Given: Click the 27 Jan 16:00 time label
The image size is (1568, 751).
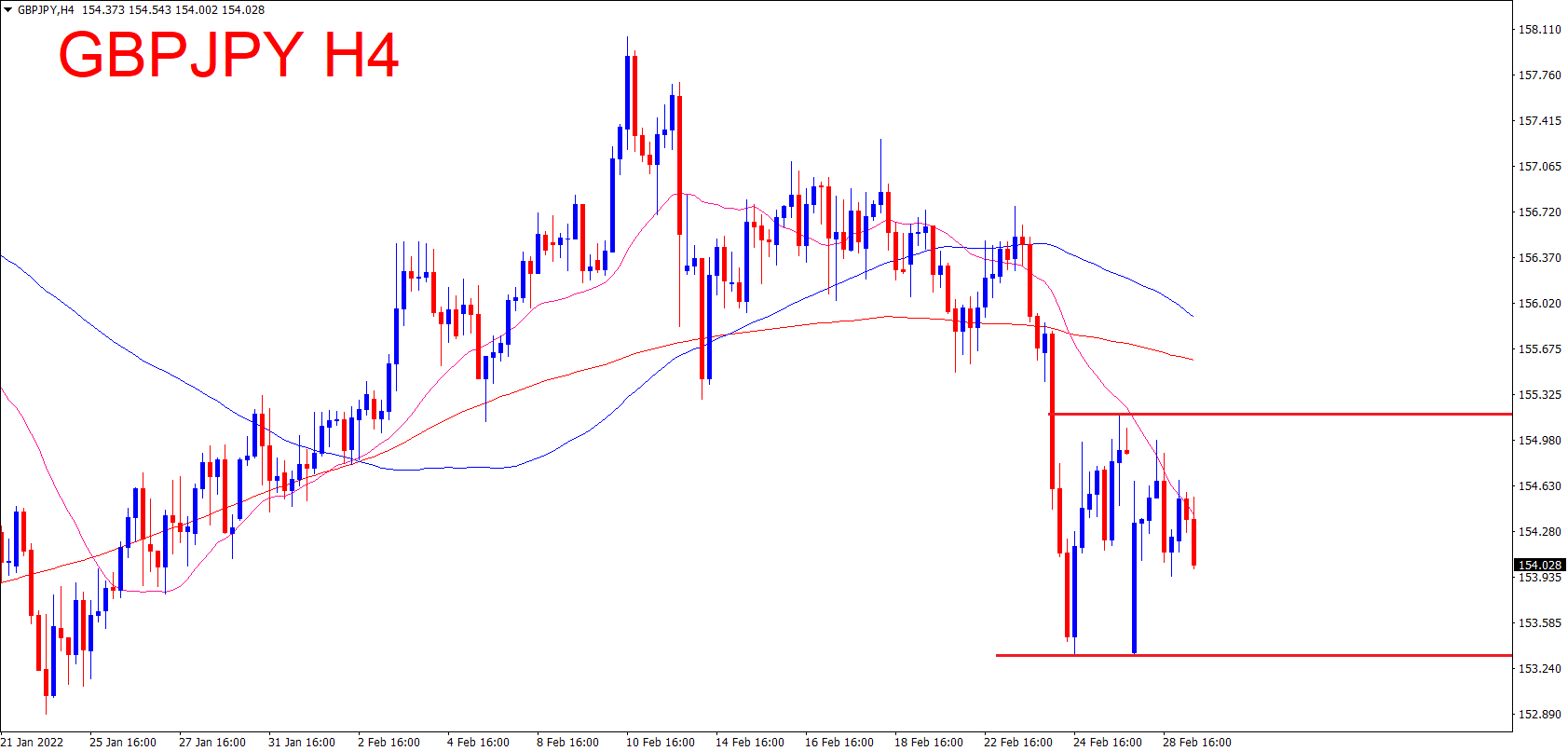Looking at the screenshot, I should (x=212, y=743).
